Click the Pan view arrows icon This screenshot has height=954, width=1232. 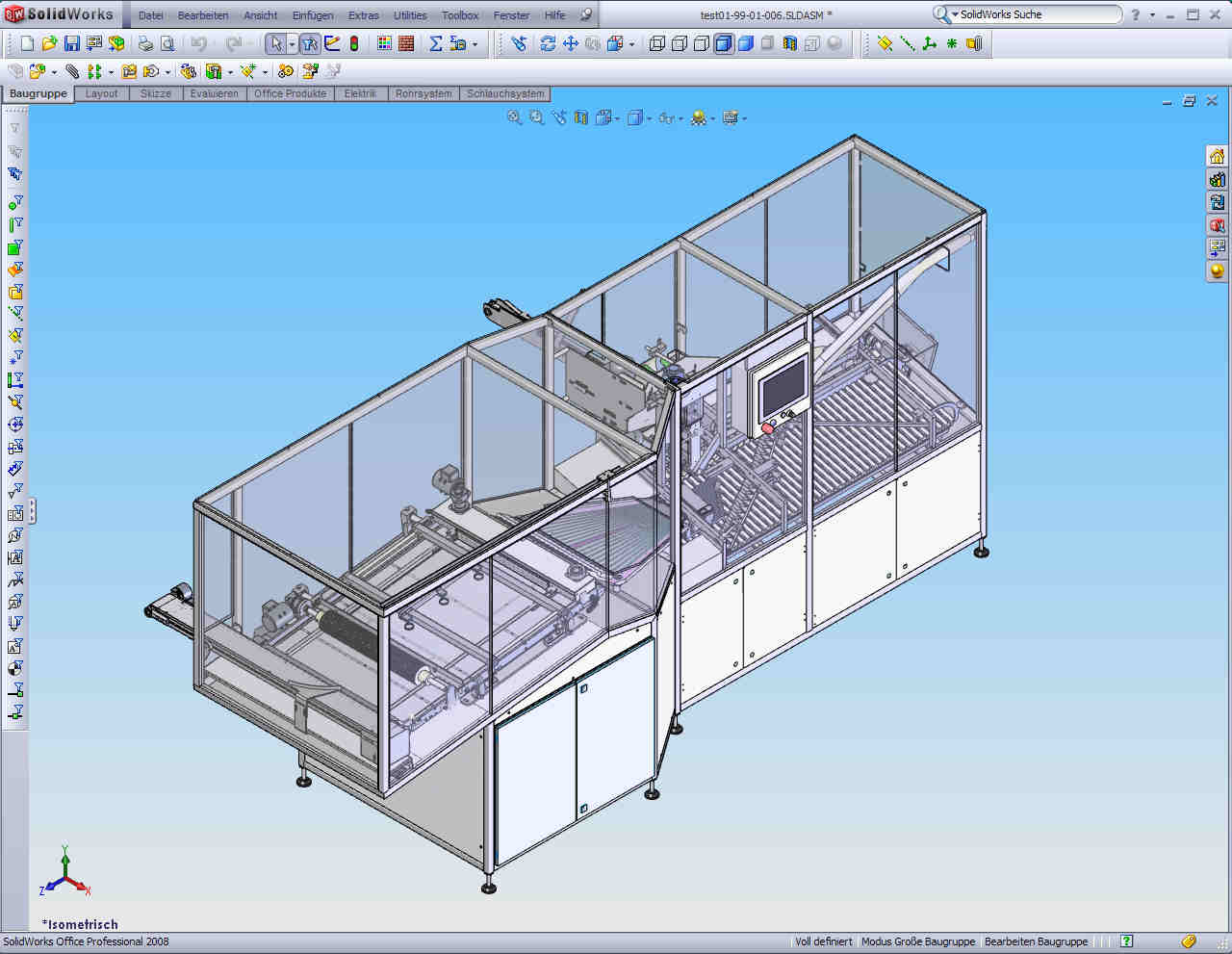click(x=571, y=43)
